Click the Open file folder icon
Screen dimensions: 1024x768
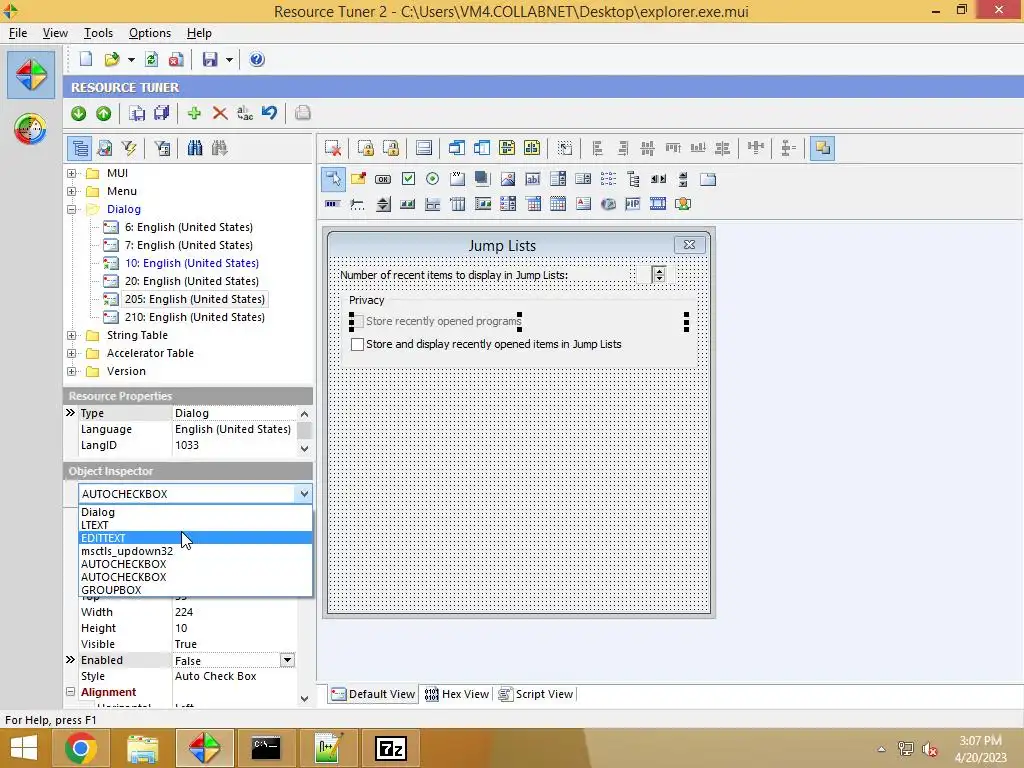pos(112,59)
